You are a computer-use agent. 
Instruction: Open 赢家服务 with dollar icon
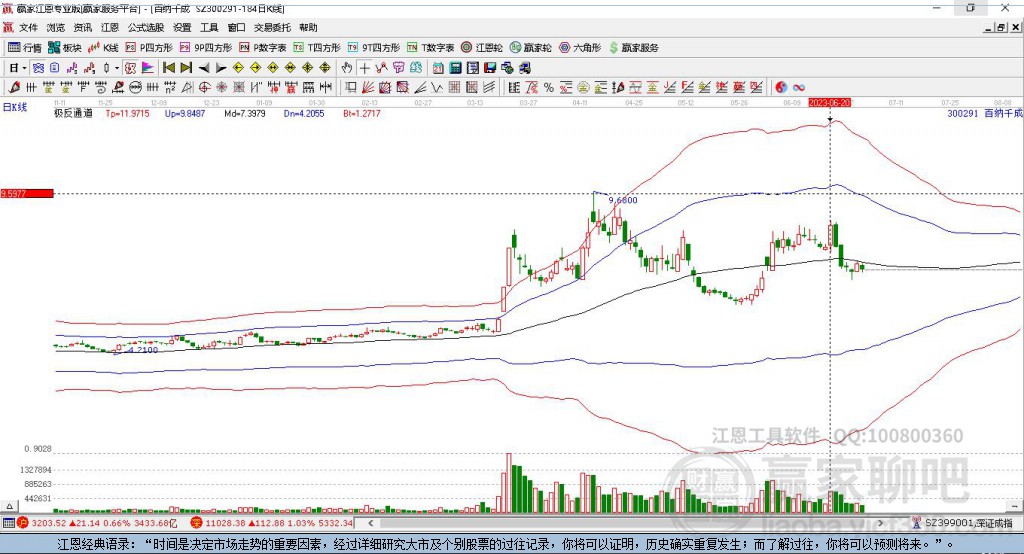tap(633, 48)
